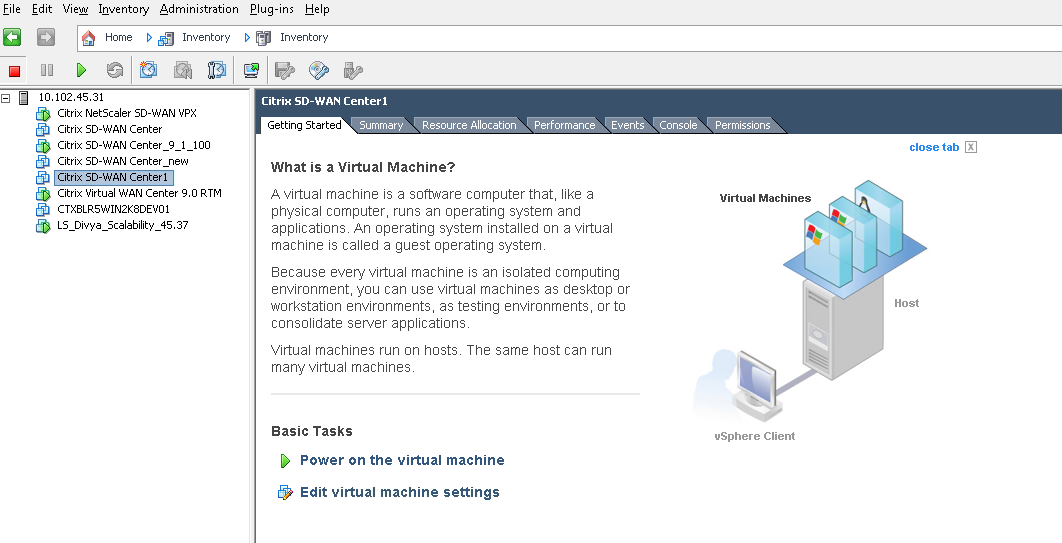This screenshot has height=543, width=1062.
Task: Click Home in the navigation breadcrumb
Action: coord(119,37)
